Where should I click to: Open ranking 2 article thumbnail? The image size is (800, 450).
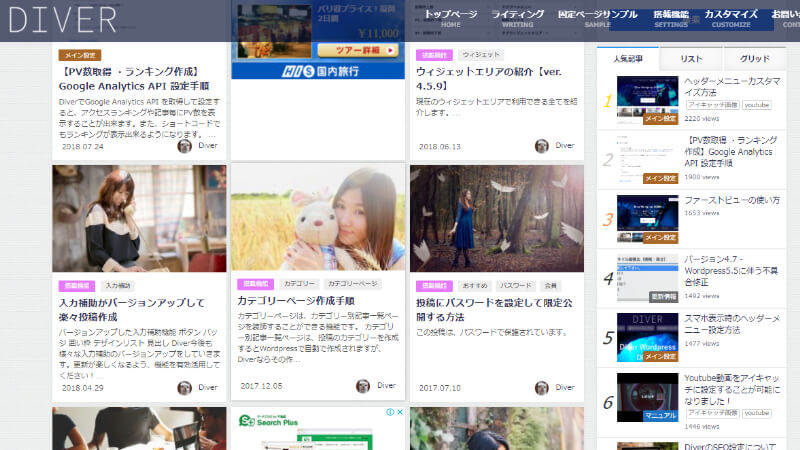point(647,159)
